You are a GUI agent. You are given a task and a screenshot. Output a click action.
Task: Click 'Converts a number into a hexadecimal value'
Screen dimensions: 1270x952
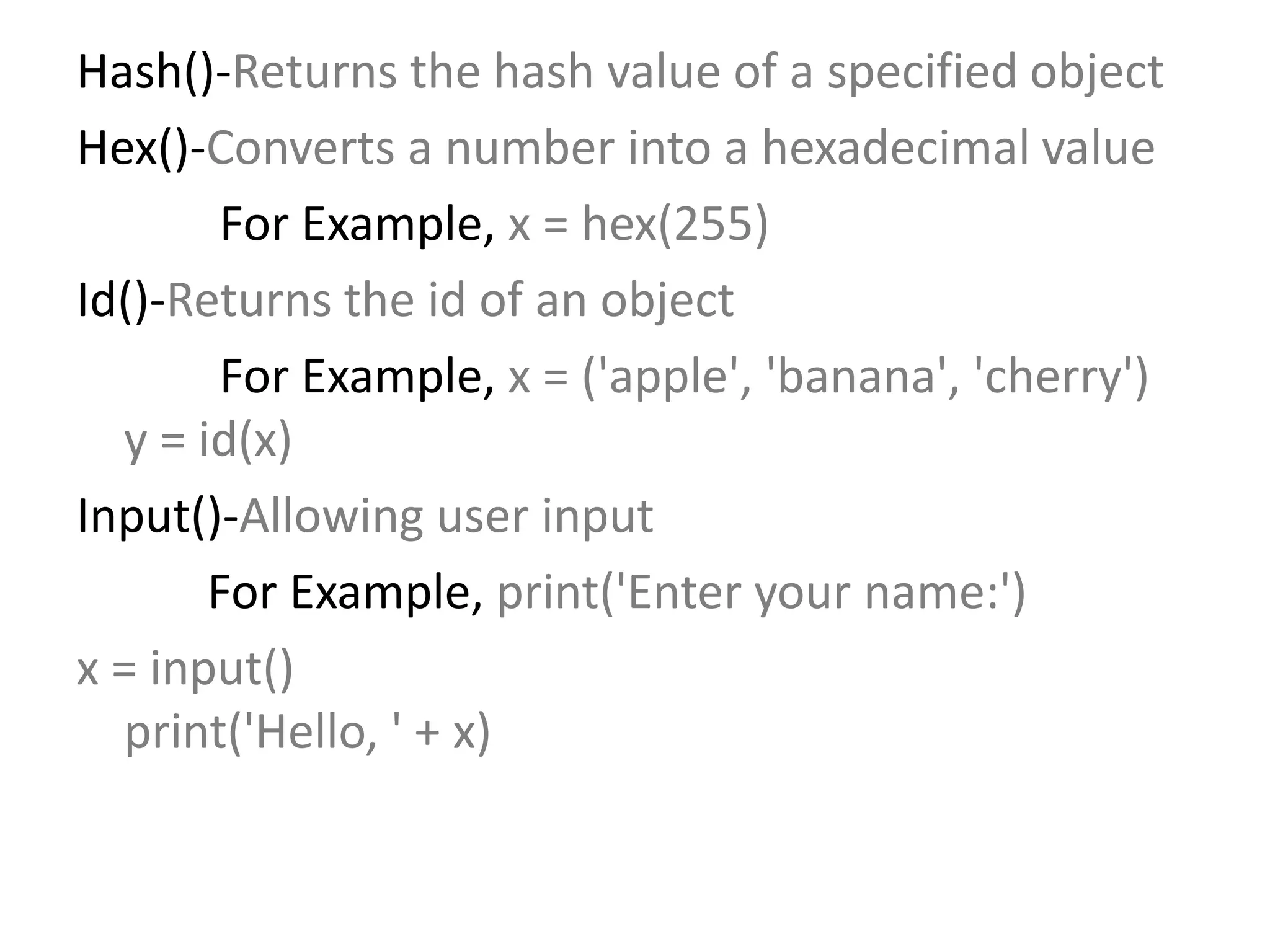[x=680, y=149]
